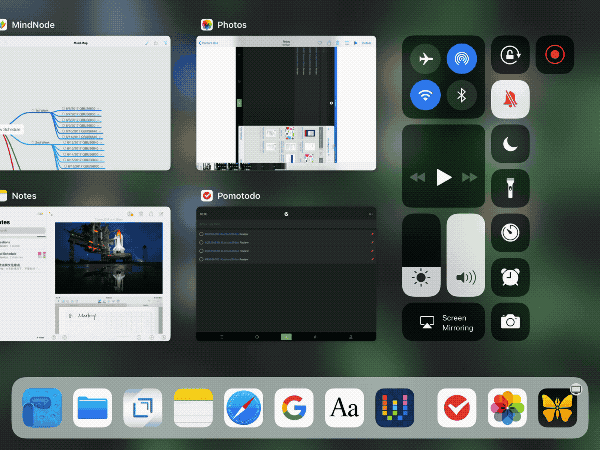Launch Camera from Control Center
Viewport: 600px width, 450px height.
point(510,322)
